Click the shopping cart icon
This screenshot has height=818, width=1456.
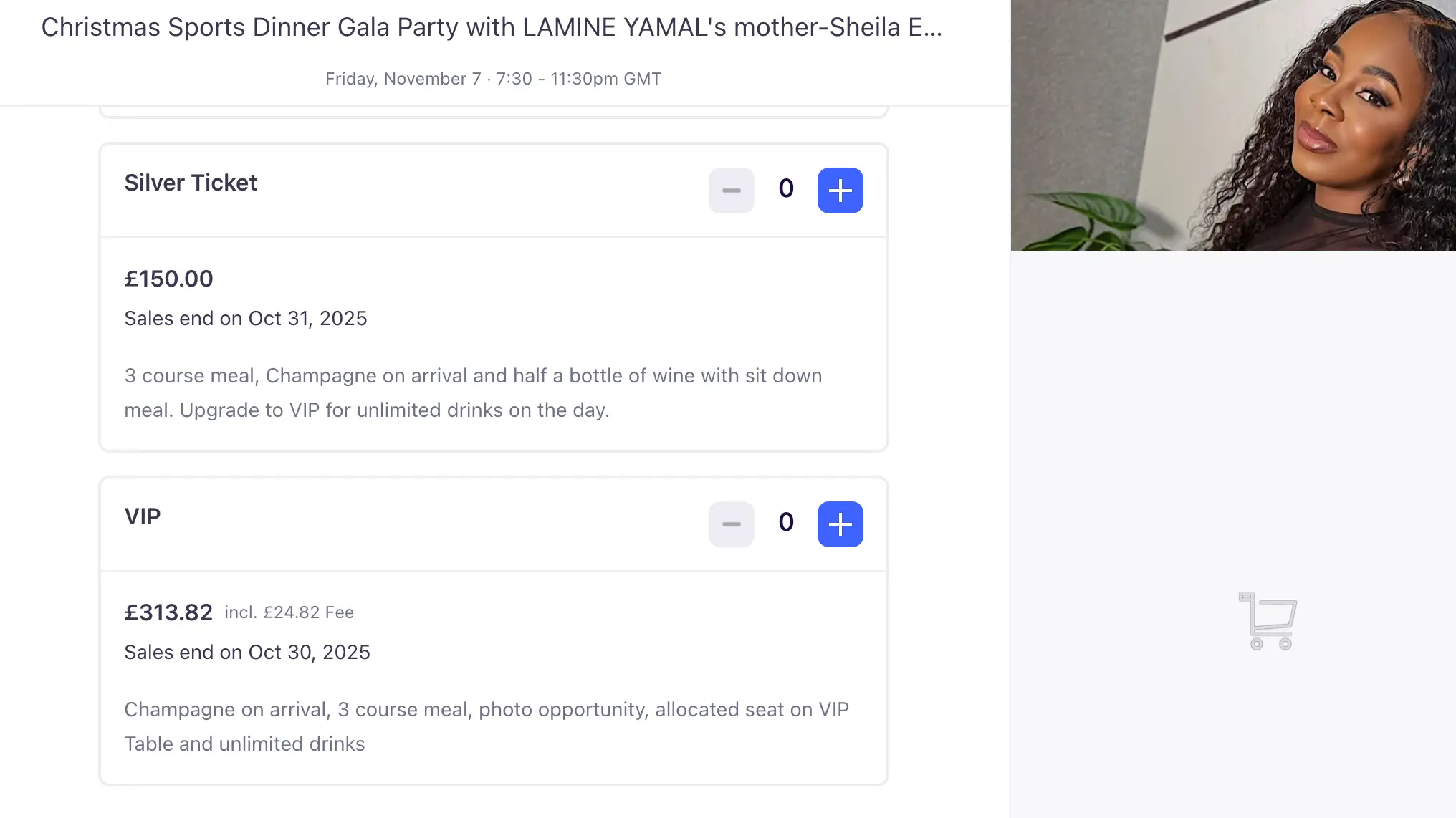click(1268, 620)
